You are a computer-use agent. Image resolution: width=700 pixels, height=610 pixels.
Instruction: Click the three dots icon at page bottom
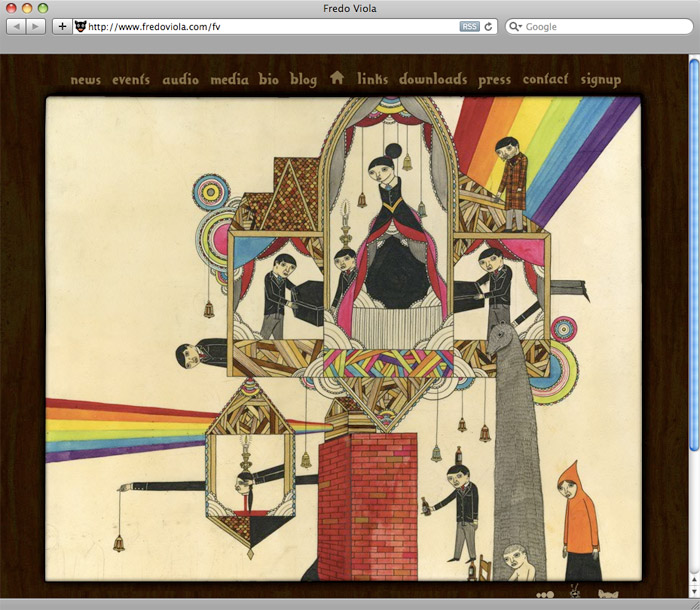point(545,594)
